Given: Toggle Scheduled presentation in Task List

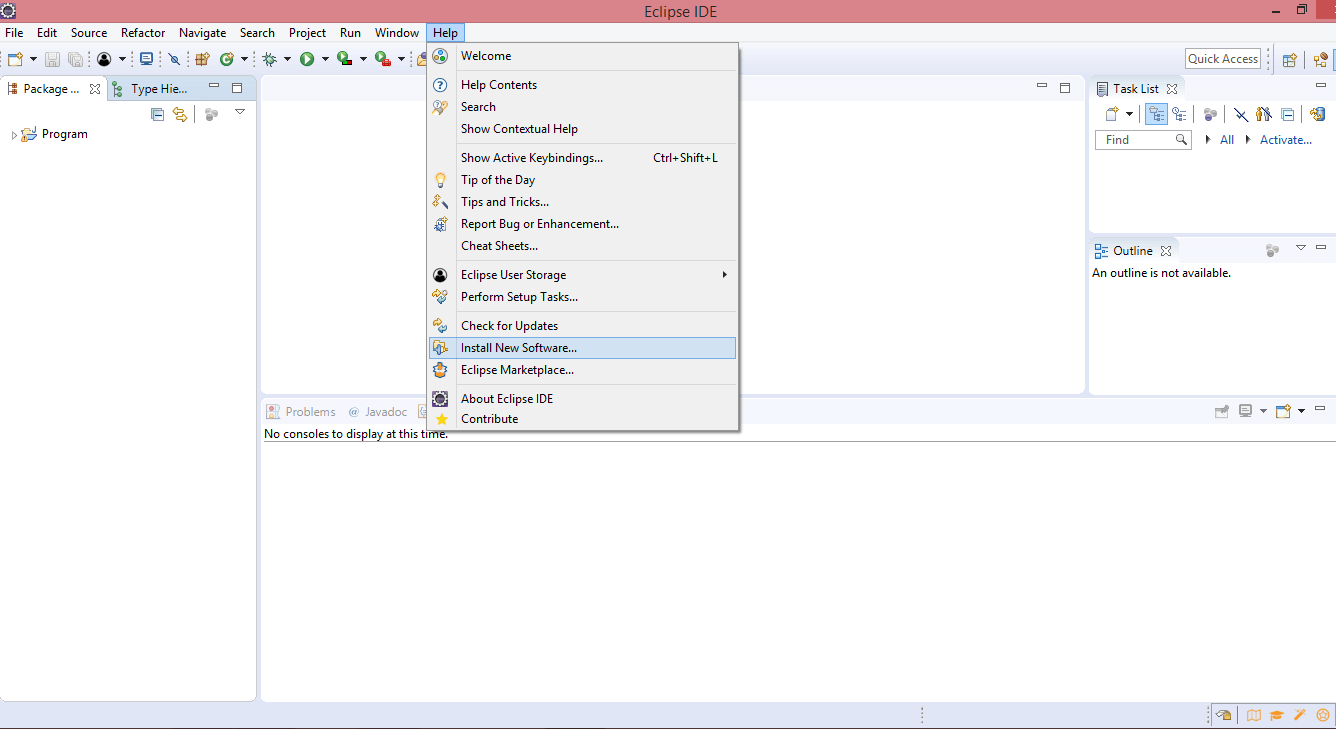Looking at the screenshot, I should click(1179, 114).
